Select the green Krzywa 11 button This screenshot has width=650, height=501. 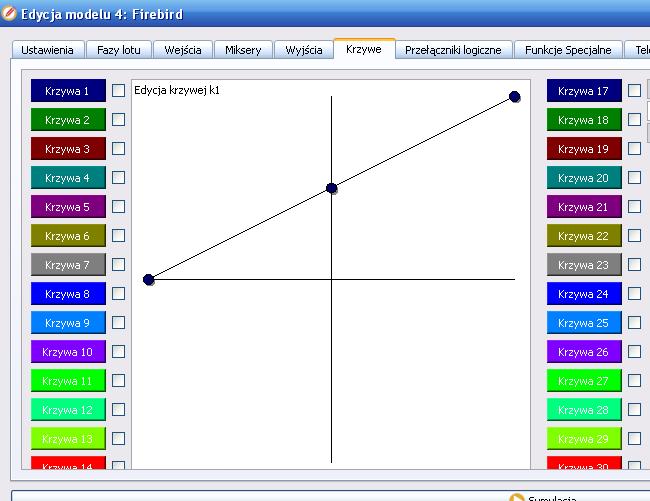click(68, 381)
